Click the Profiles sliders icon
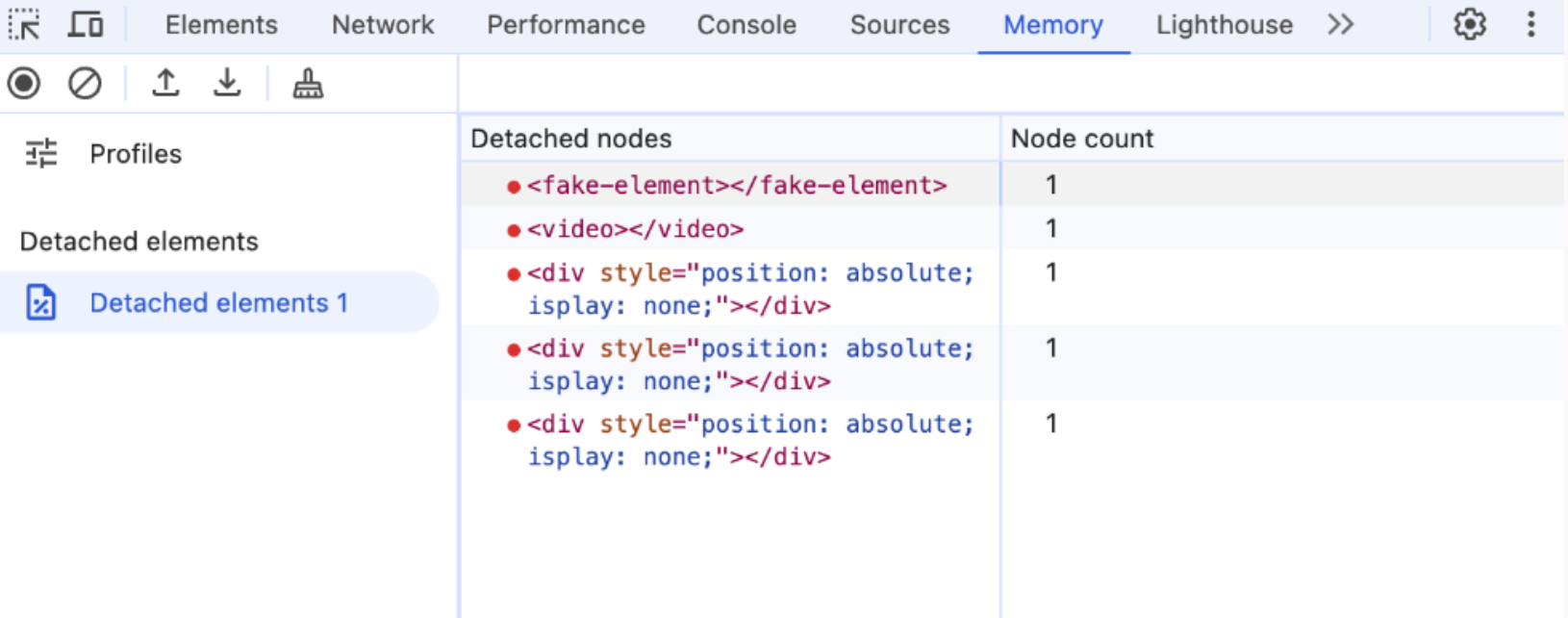Viewport: 1568px width, 618px height. (41, 153)
